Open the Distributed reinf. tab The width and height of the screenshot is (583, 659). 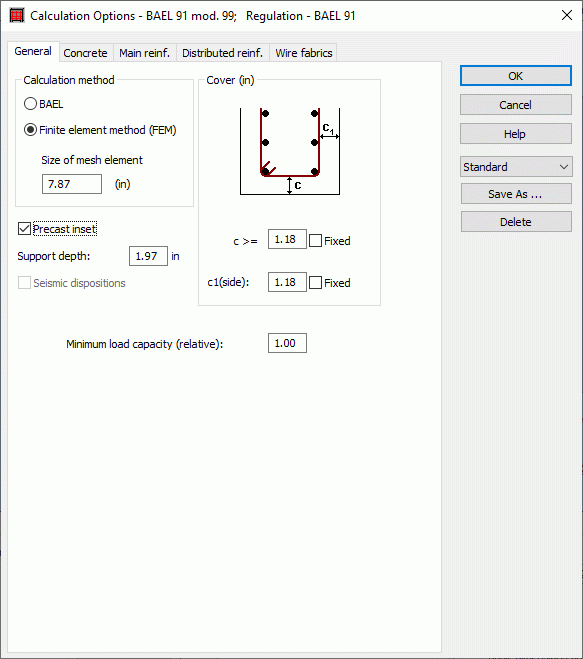[x=222, y=53]
